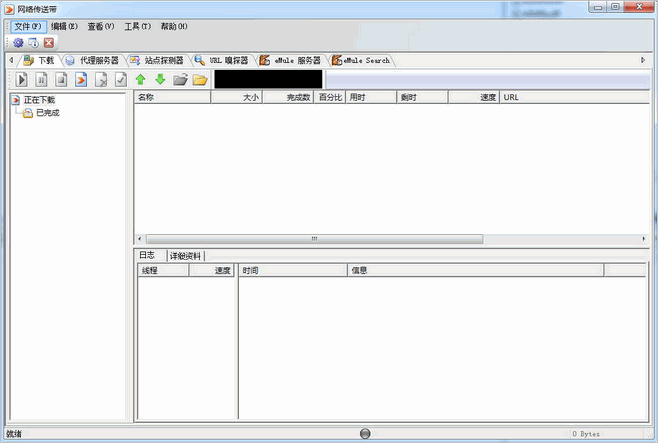Click the document checkmark icon
The image size is (658, 443).
tap(121, 79)
